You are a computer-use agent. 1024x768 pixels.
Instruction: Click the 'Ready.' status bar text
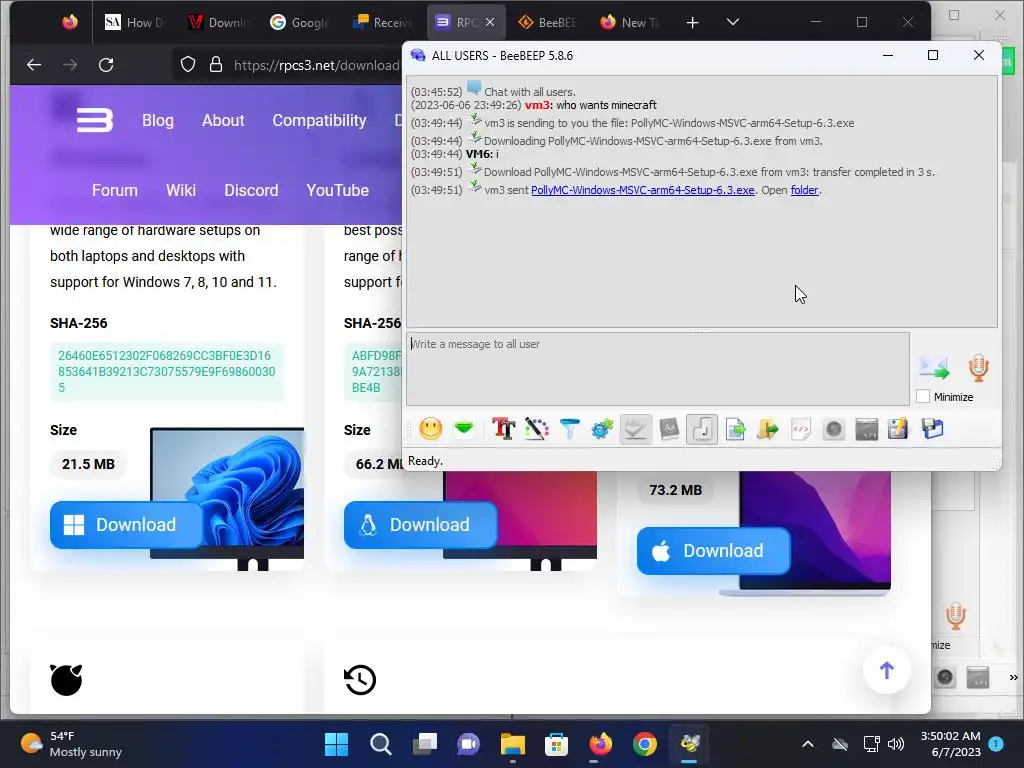tap(425, 461)
